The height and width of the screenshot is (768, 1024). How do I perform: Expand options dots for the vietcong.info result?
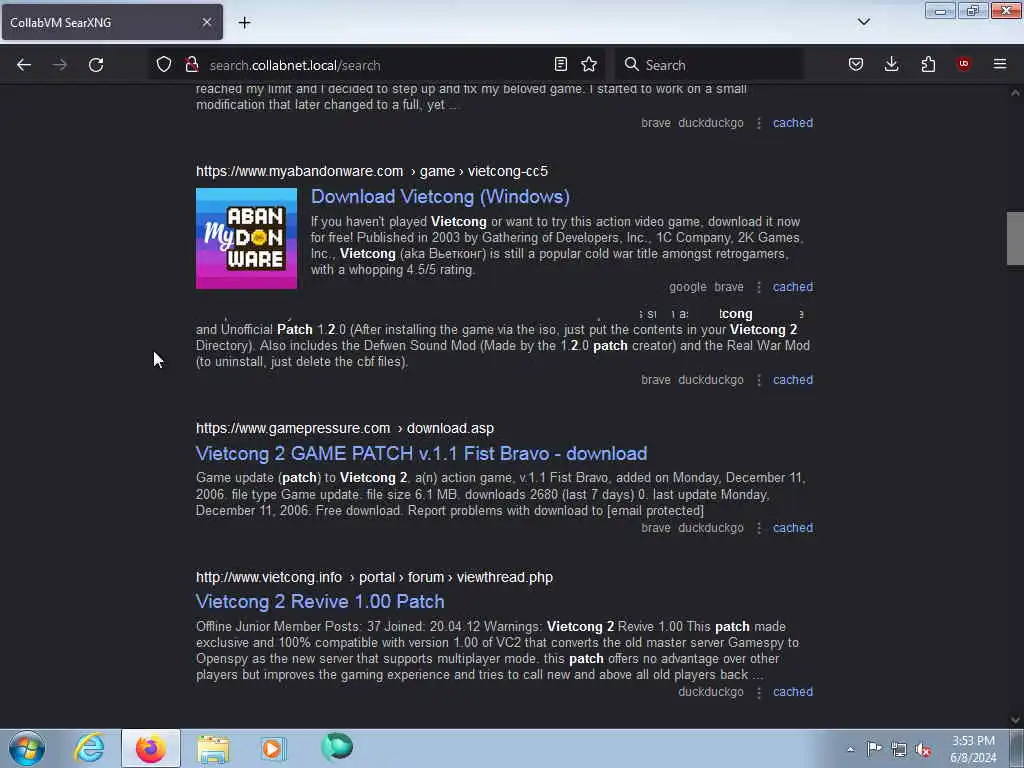[x=758, y=692]
